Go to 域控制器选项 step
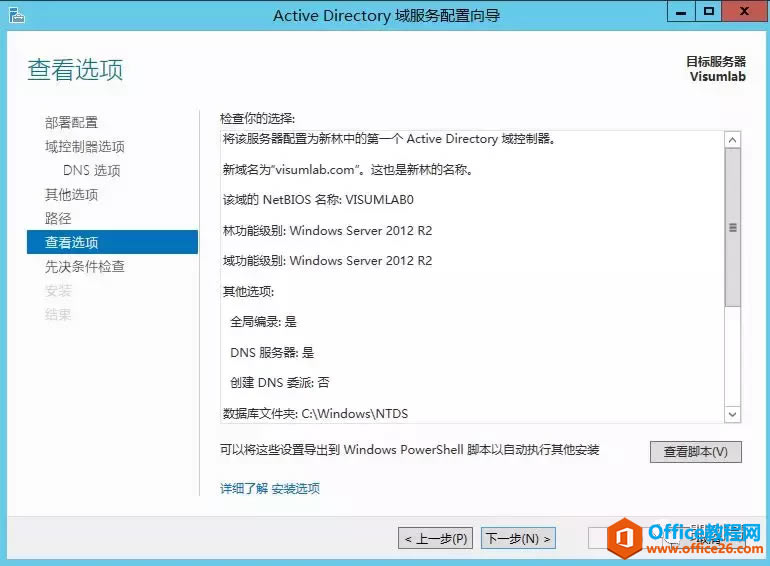Viewport: 770px width, 566px height. click(84, 146)
